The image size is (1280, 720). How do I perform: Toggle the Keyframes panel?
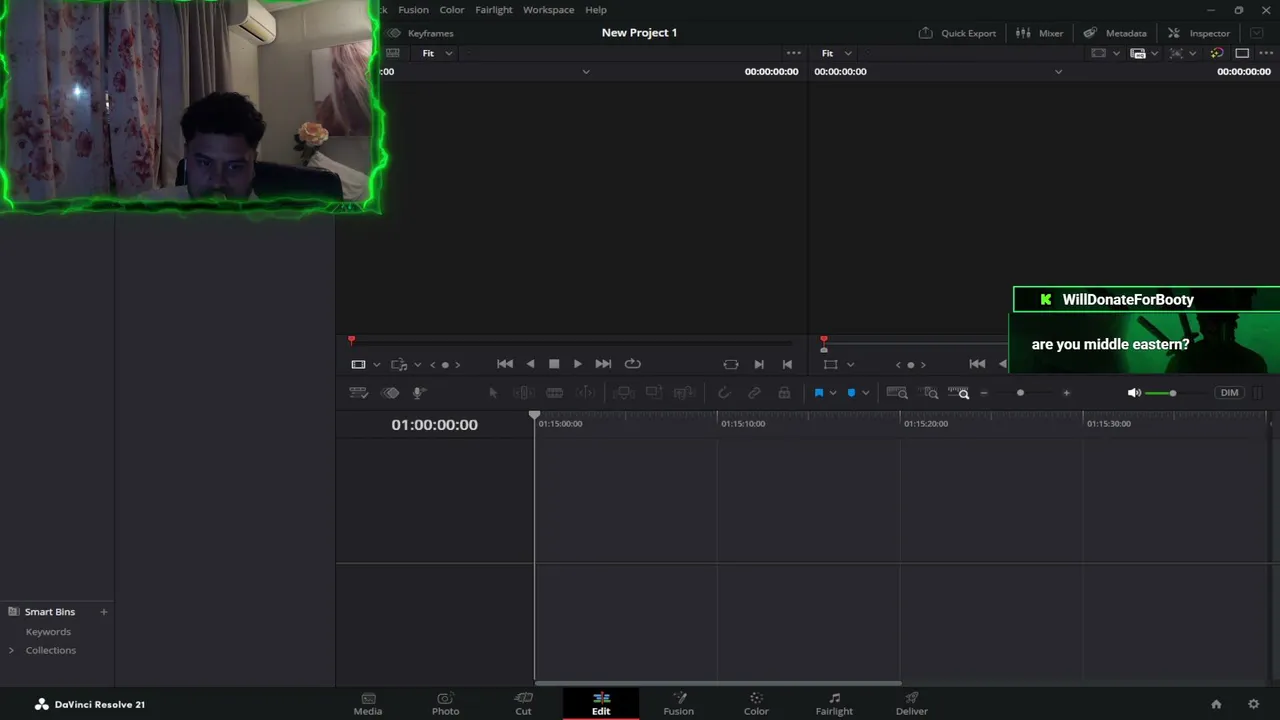(x=420, y=33)
